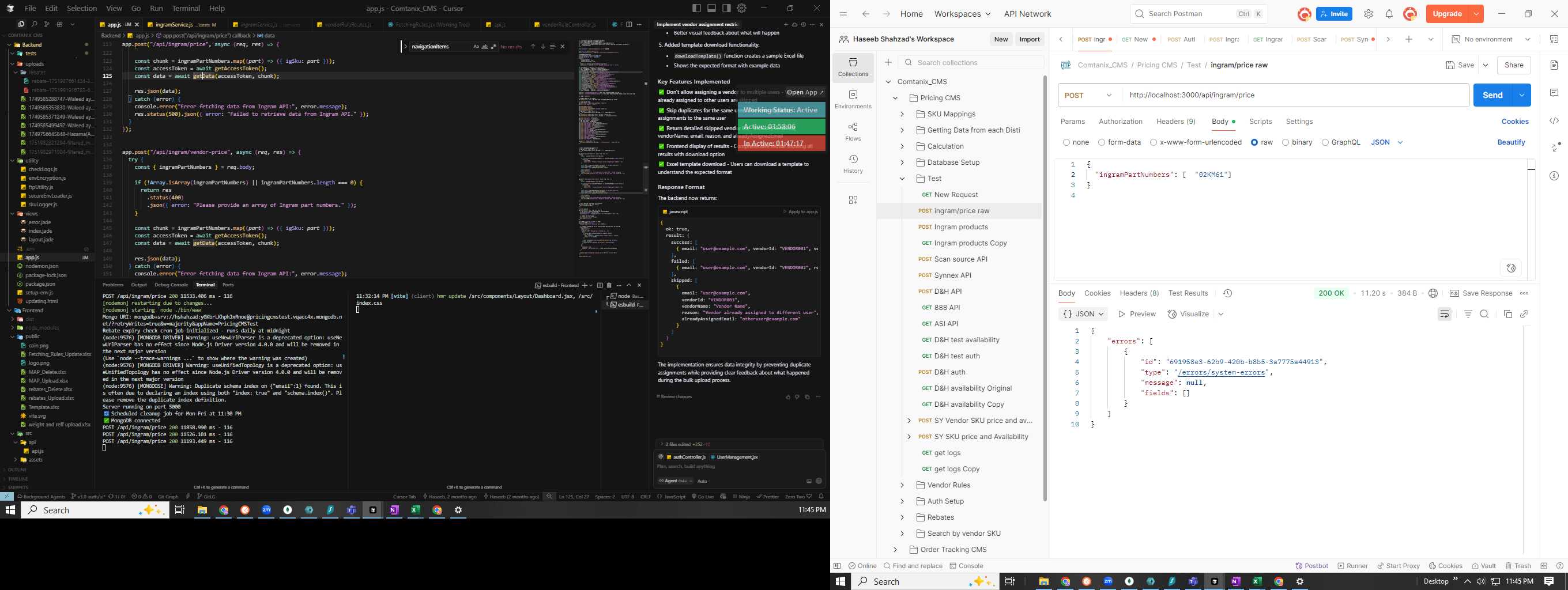The image size is (1568, 590).
Task: Click the request URL field
Action: [1295, 95]
